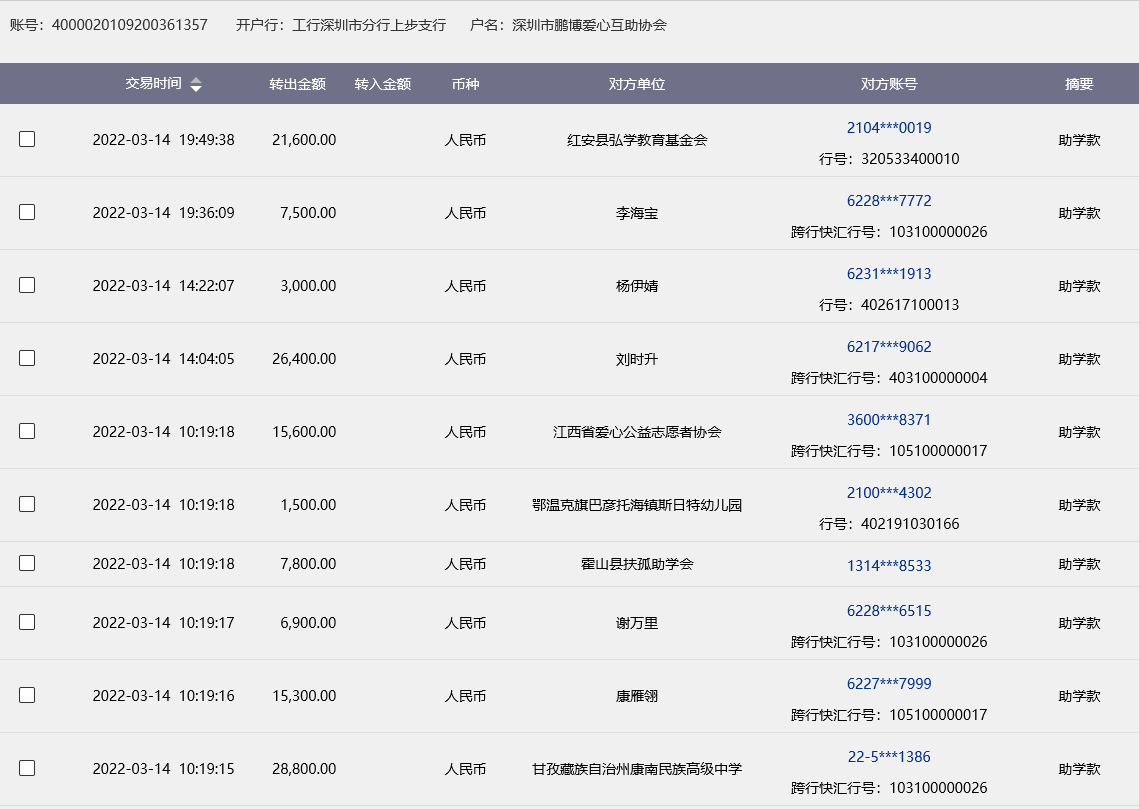Viewport: 1139px width, 809px height.
Task: Select the checkbox for 李海宝 transaction
Action: (x=27, y=212)
